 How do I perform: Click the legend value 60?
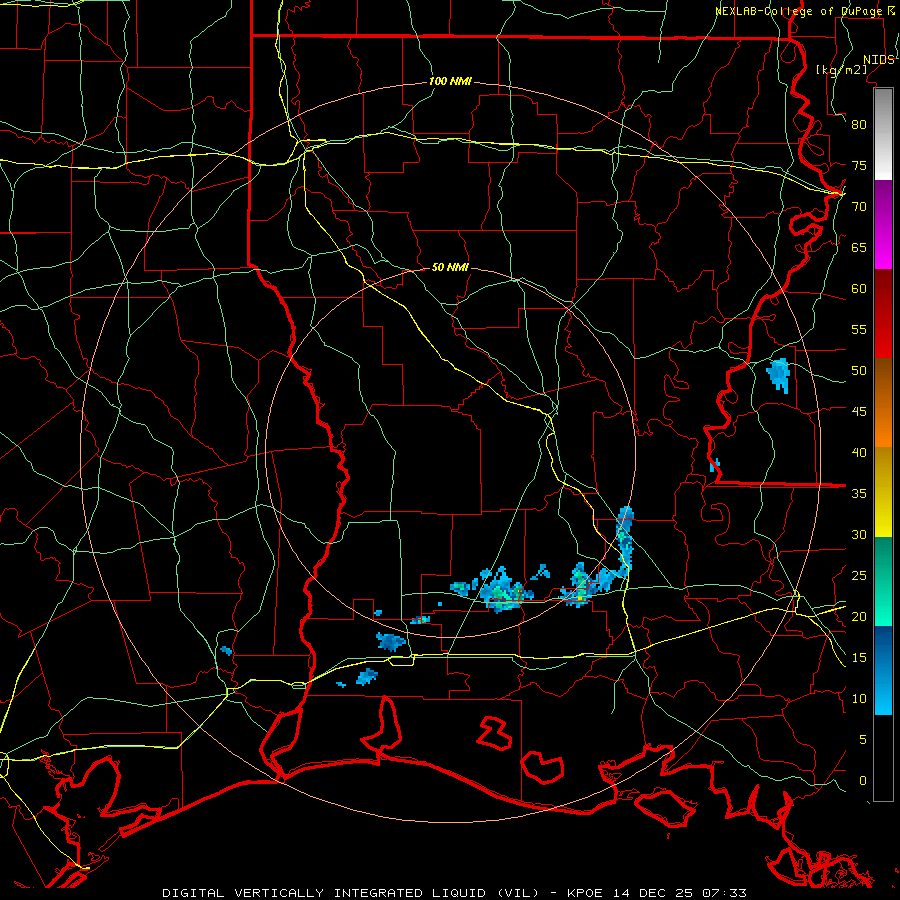click(x=859, y=289)
